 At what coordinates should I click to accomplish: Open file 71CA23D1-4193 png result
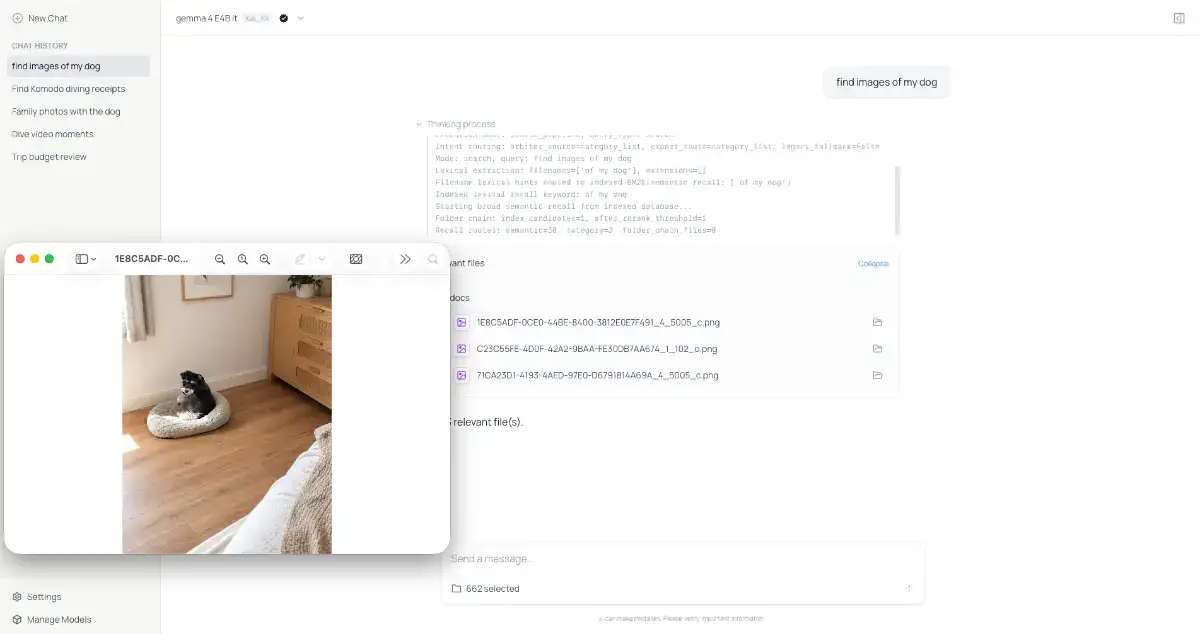597,375
